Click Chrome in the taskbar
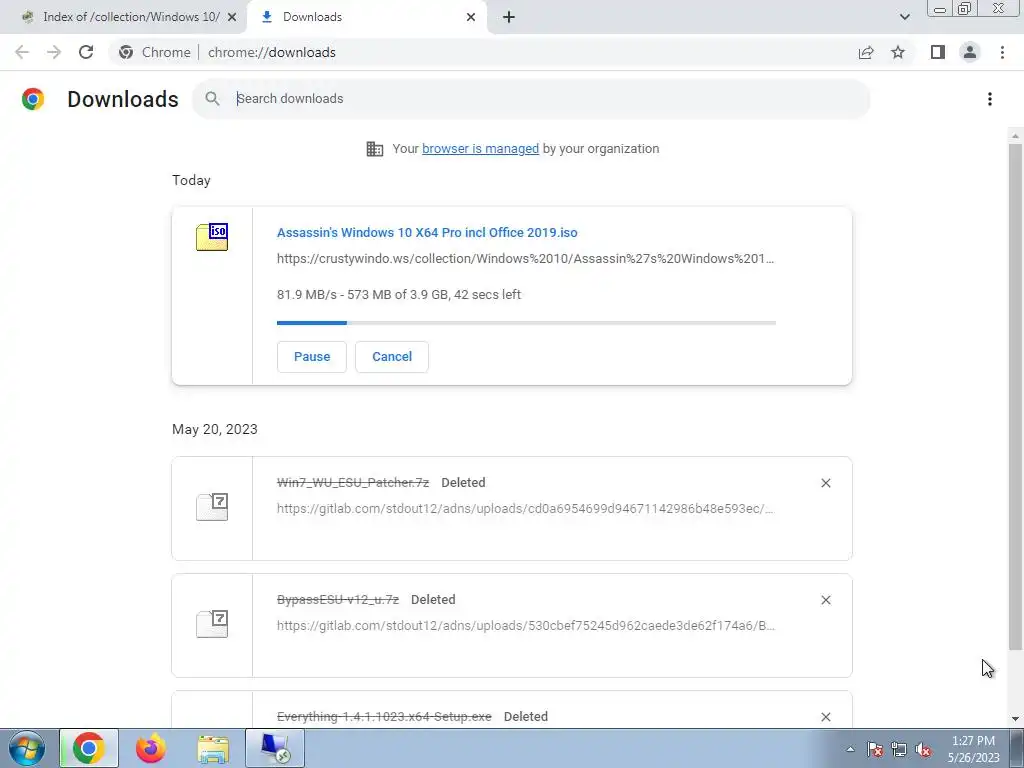The image size is (1024, 768). [89, 748]
